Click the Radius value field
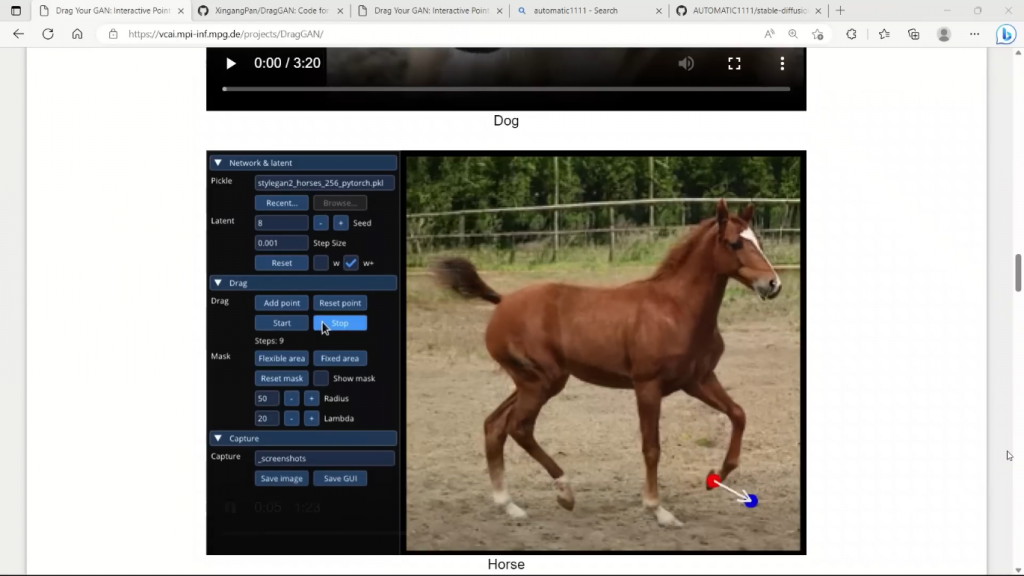This screenshot has height=576, width=1024. point(267,398)
